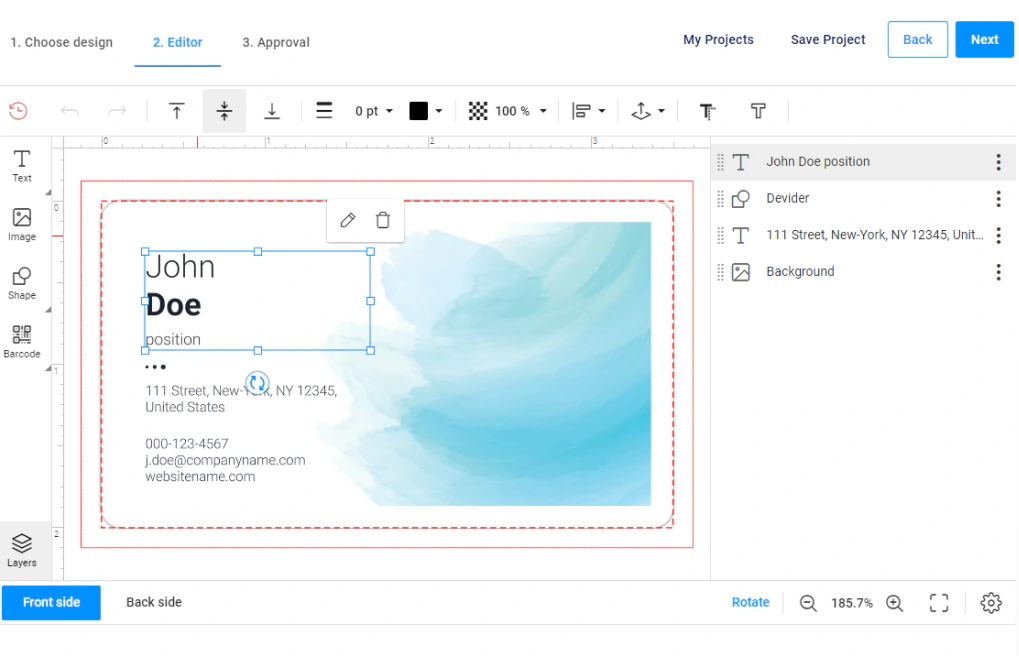This screenshot has width=1019, height=656.
Task: Select the Text tool in sidebar
Action: [x=21, y=166]
